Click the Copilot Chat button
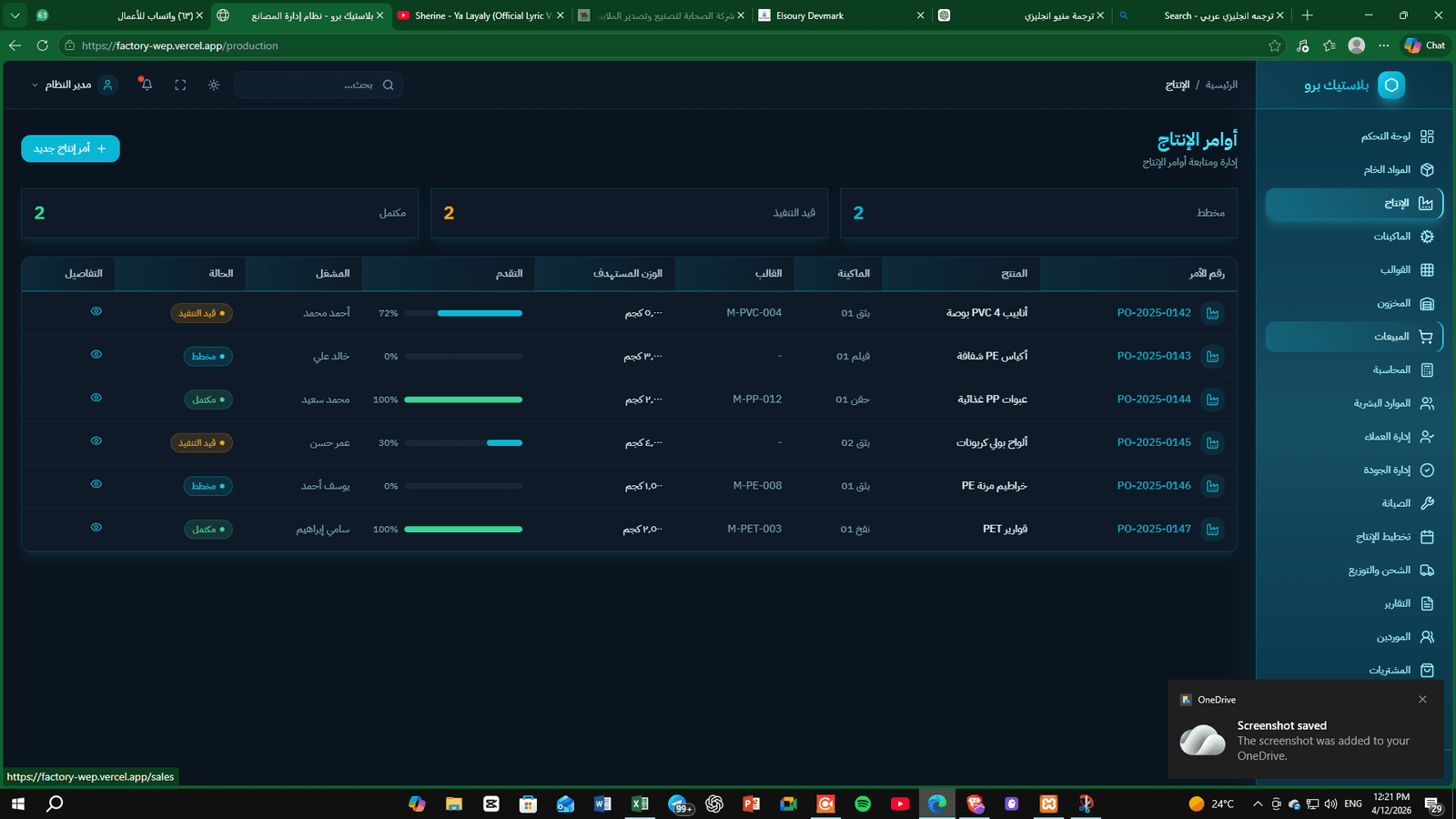Image resolution: width=1456 pixels, height=819 pixels. coord(1424,45)
